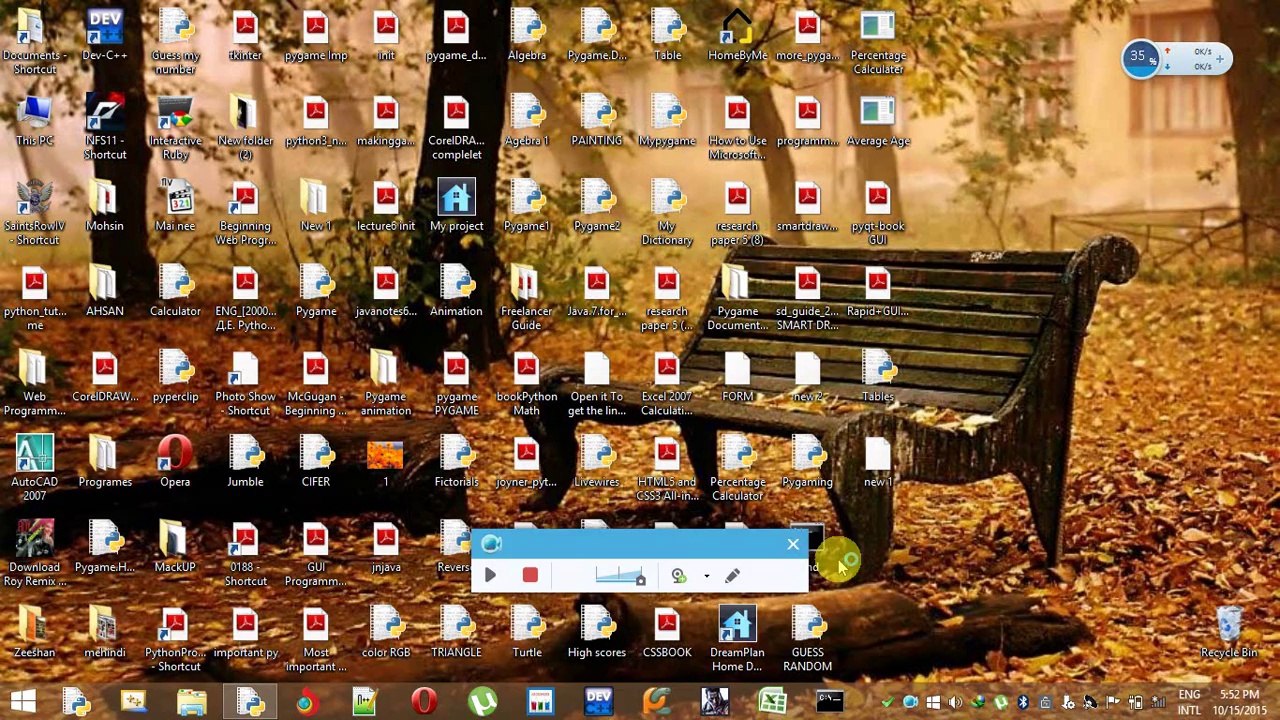Toggle the webcam overlay in recorder toolbar
The image size is (1280, 720).
click(679, 575)
